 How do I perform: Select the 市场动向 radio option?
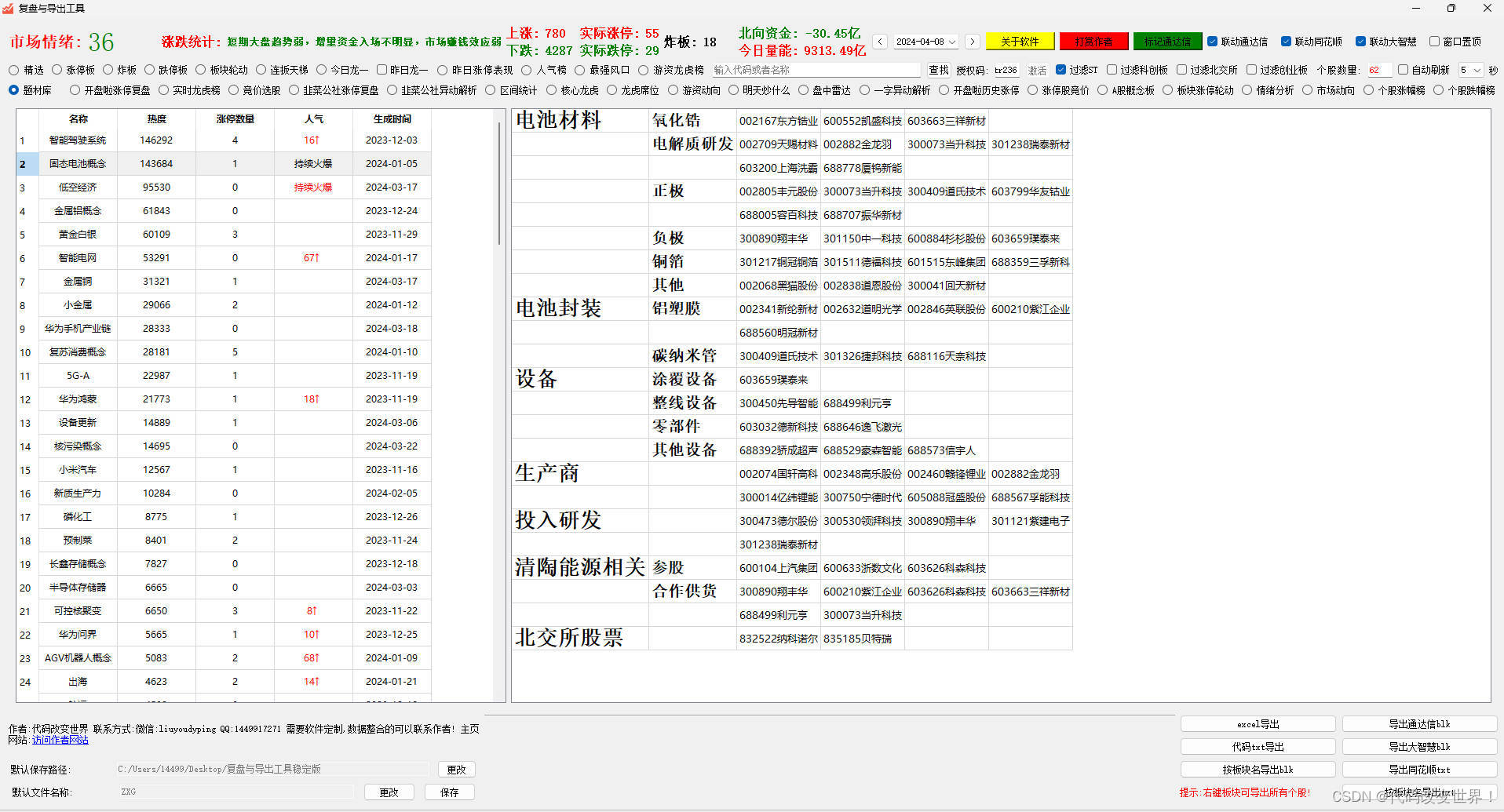1307,90
